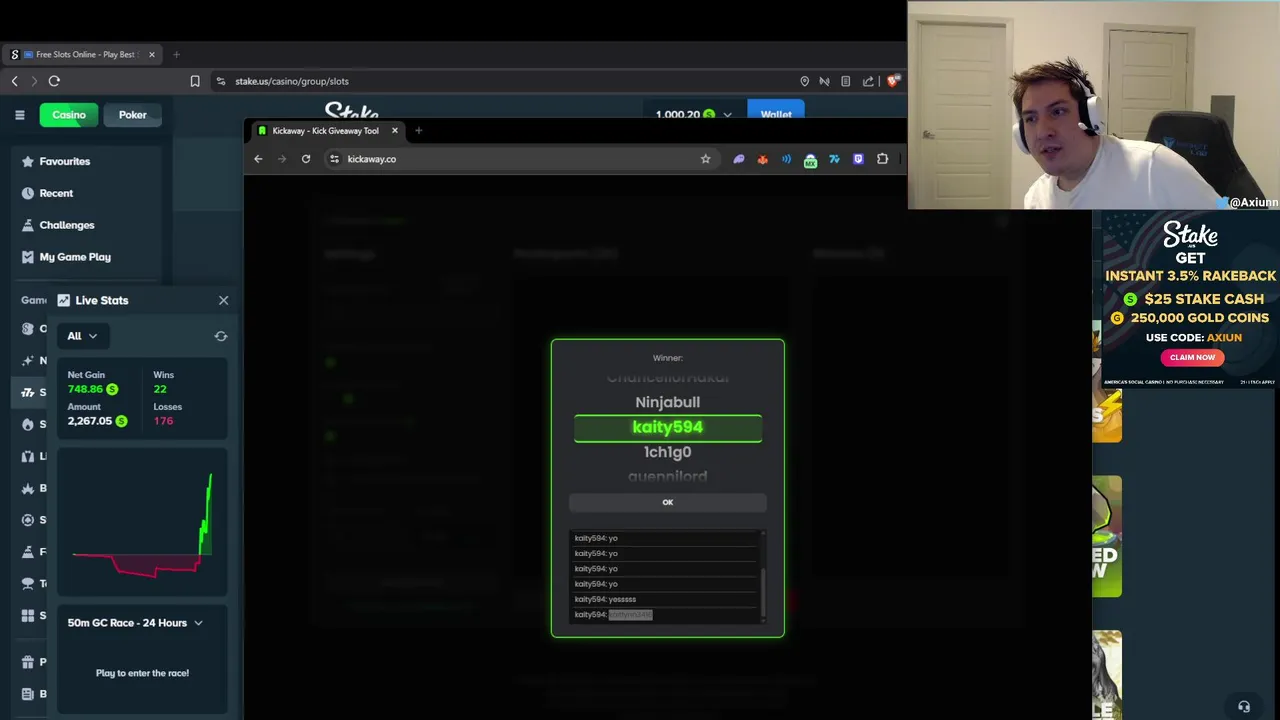Click the Wins count 22

pos(160,389)
